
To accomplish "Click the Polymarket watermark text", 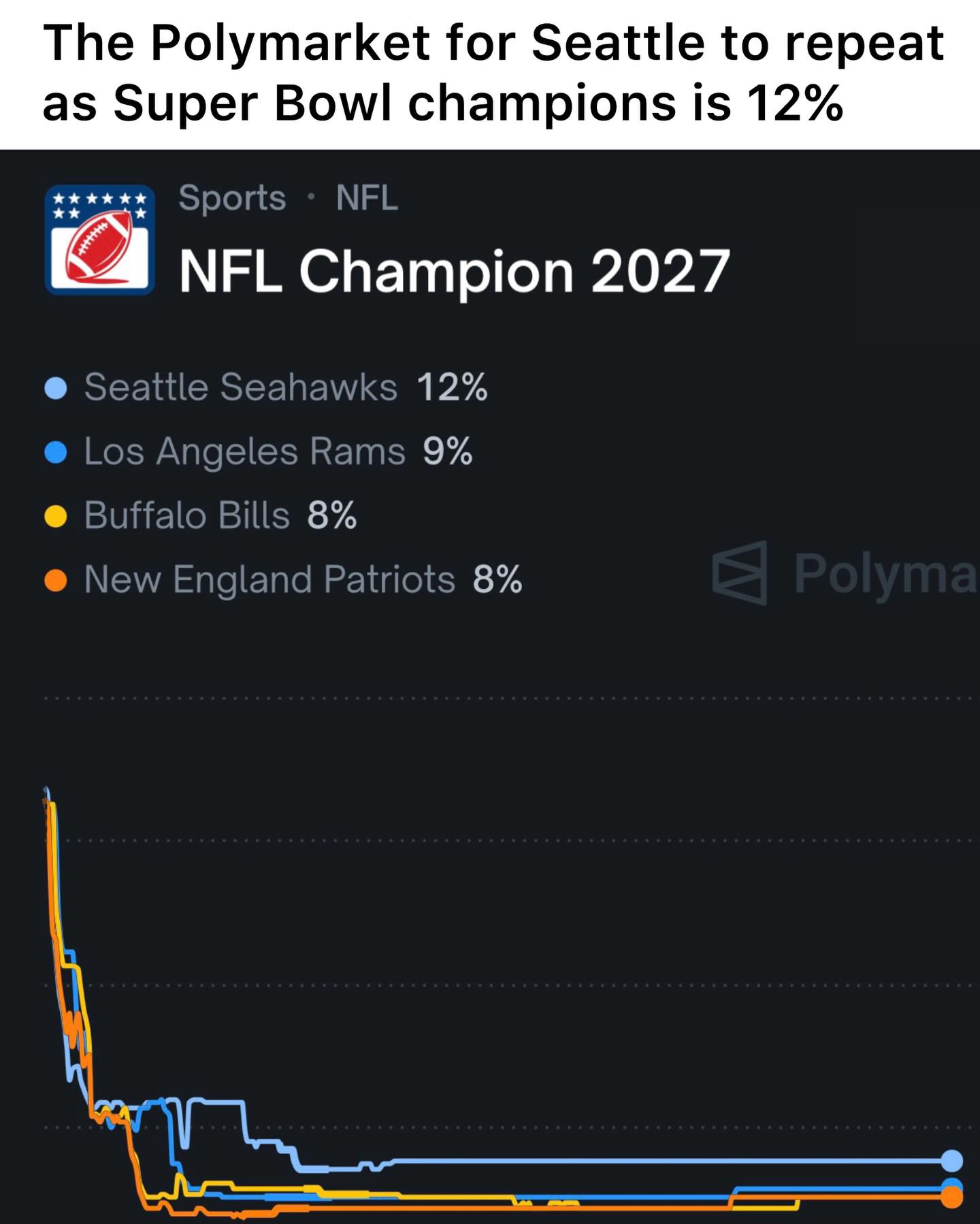I will pyautogui.click(x=885, y=573).
